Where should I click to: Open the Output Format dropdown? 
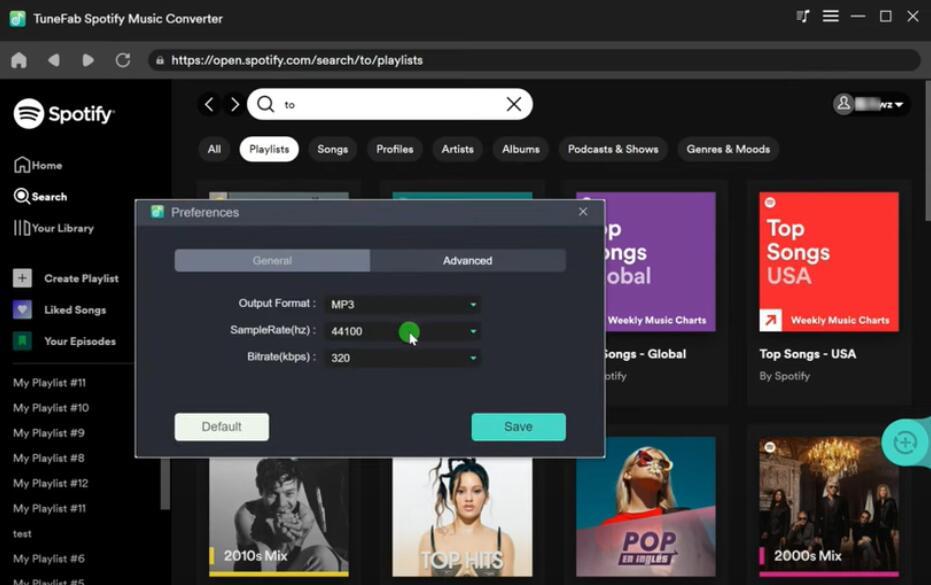pyautogui.click(x=403, y=304)
